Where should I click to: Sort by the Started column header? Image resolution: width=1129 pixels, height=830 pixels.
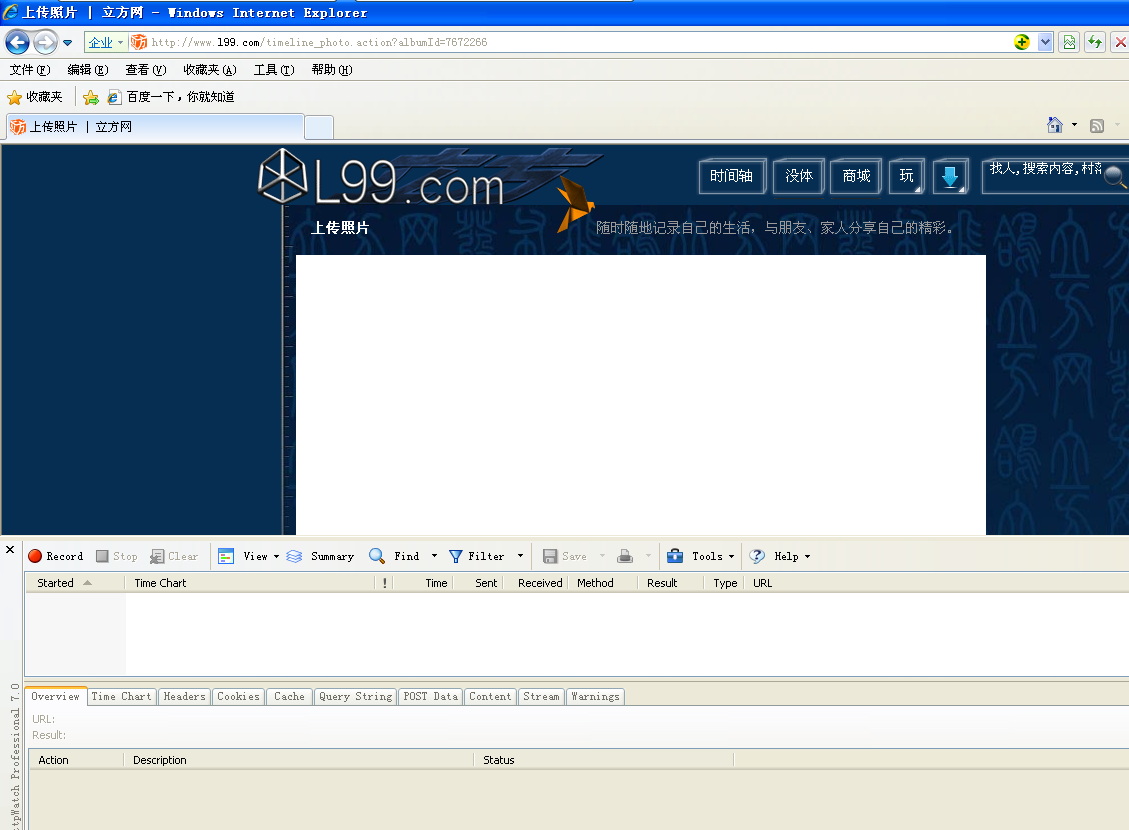pos(56,582)
